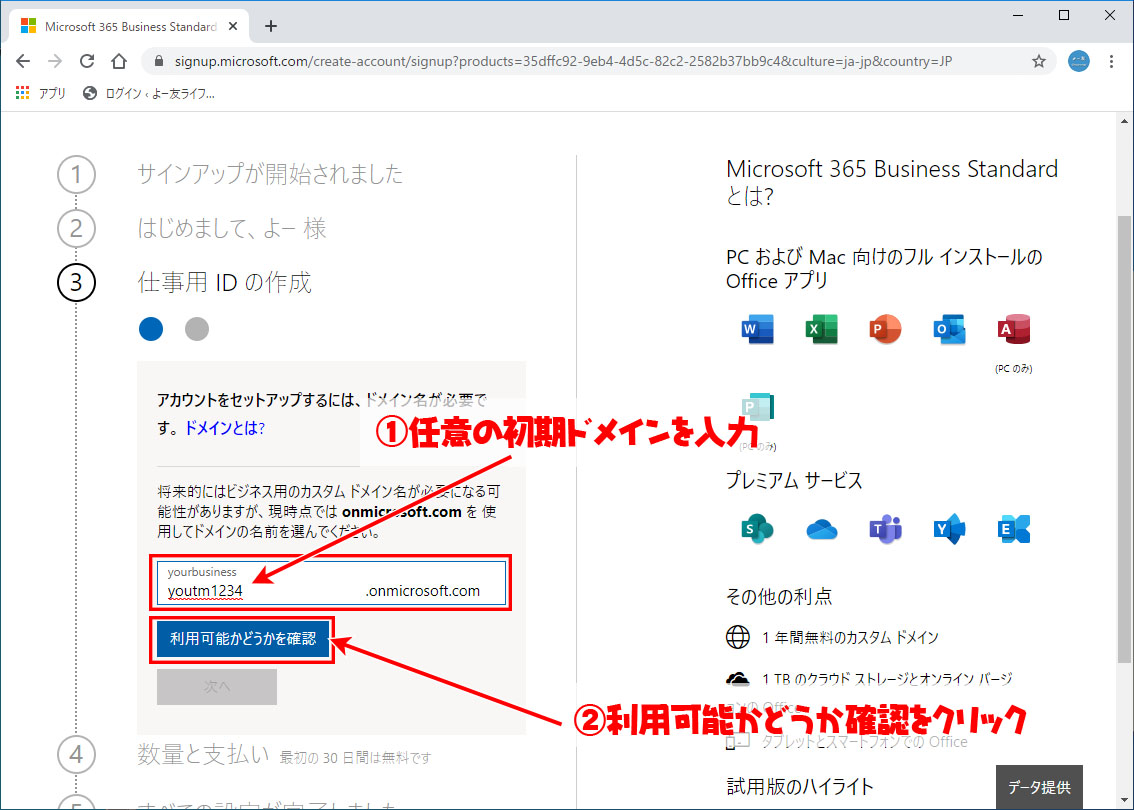Screen dimensions: 1134x810
Task: Go back to the previous page
Action: pyautogui.click(x=23, y=61)
